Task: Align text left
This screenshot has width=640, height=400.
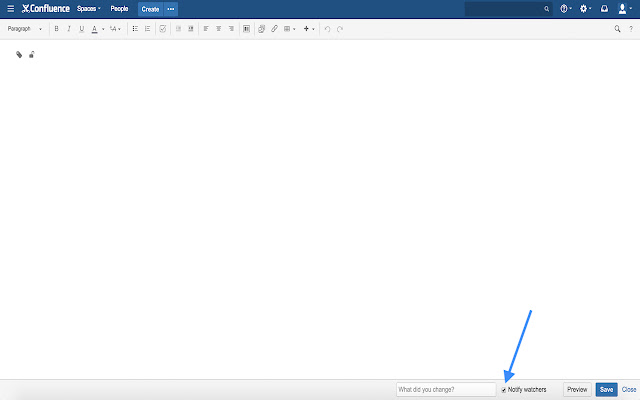Action: pyautogui.click(x=206, y=29)
